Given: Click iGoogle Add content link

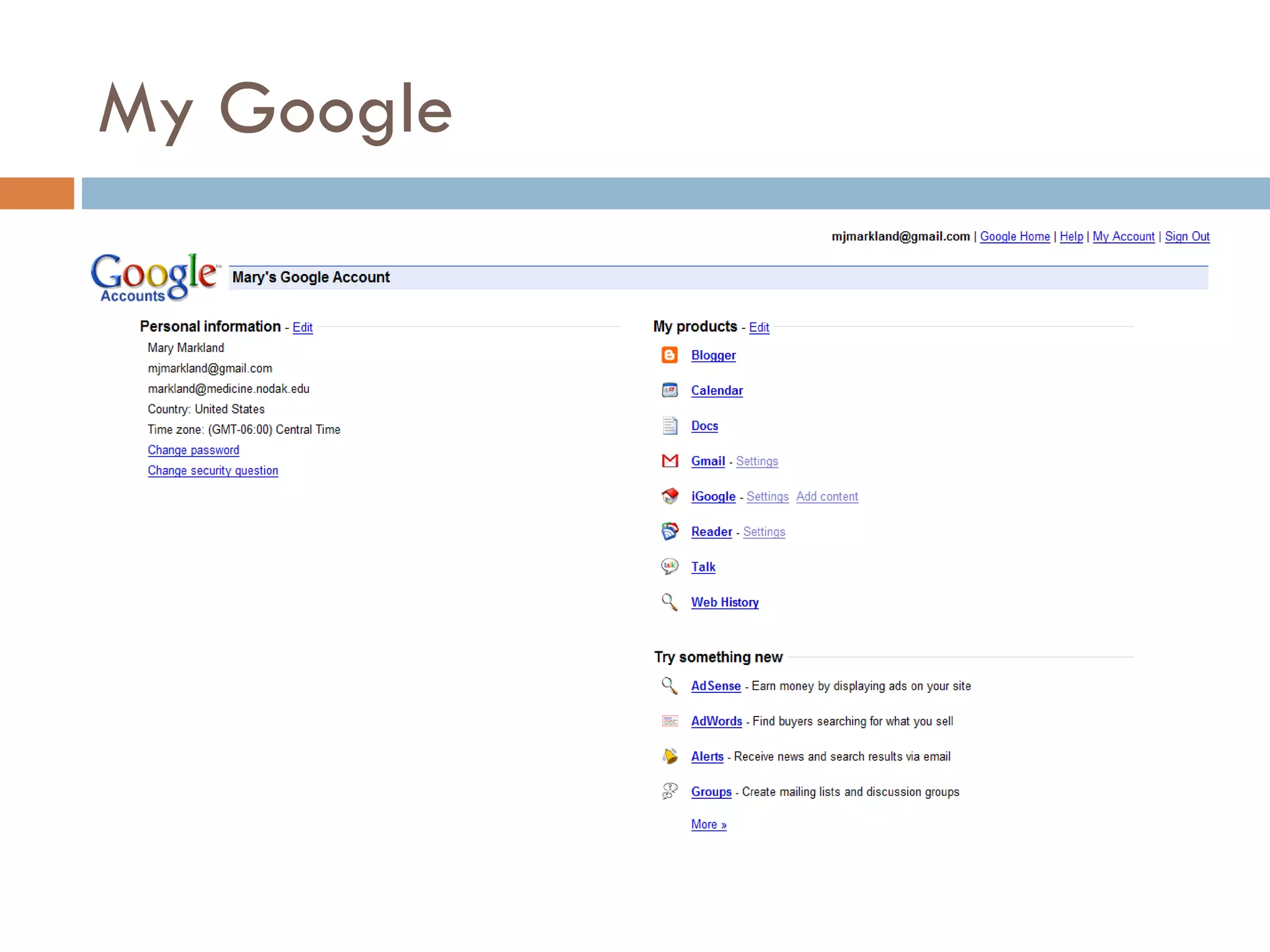Looking at the screenshot, I should click(827, 496).
